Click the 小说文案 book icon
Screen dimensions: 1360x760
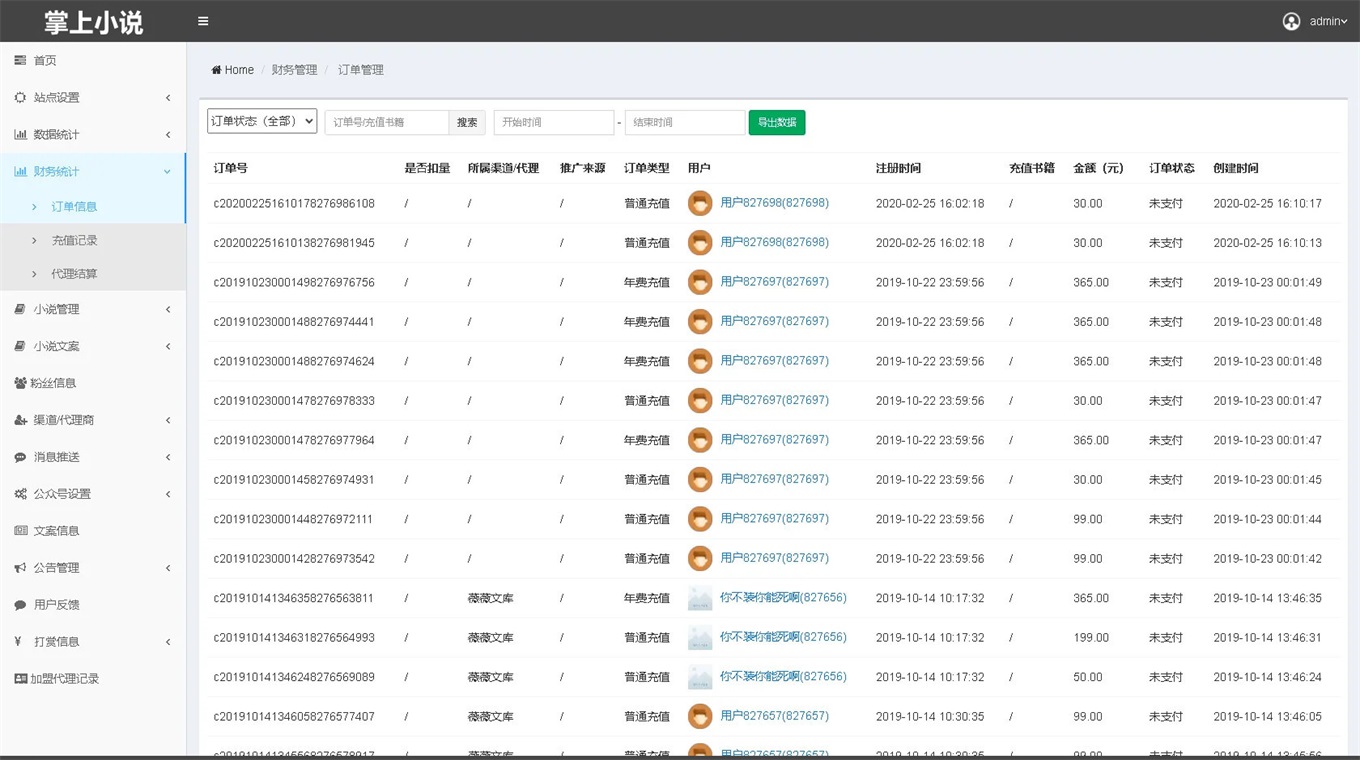pyautogui.click(x=20, y=346)
